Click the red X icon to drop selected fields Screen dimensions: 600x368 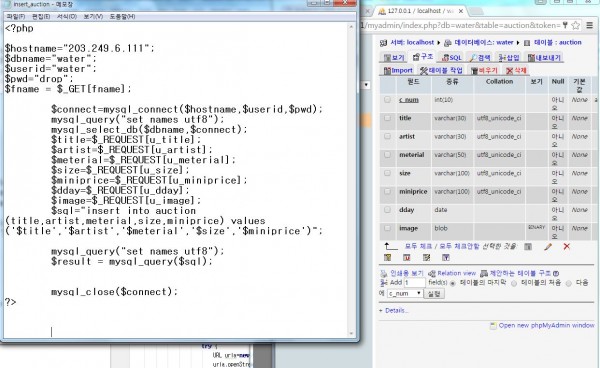coord(567,247)
